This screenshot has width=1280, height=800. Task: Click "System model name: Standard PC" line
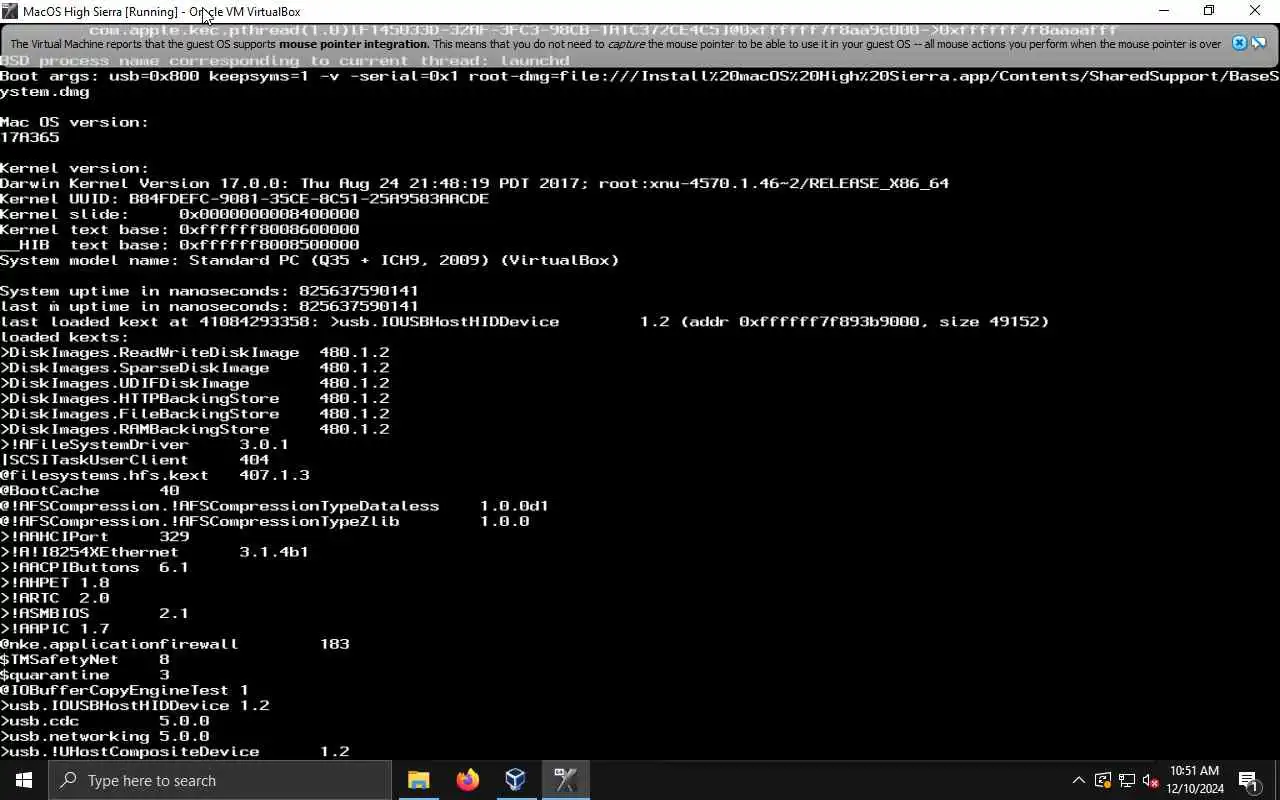click(309, 260)
